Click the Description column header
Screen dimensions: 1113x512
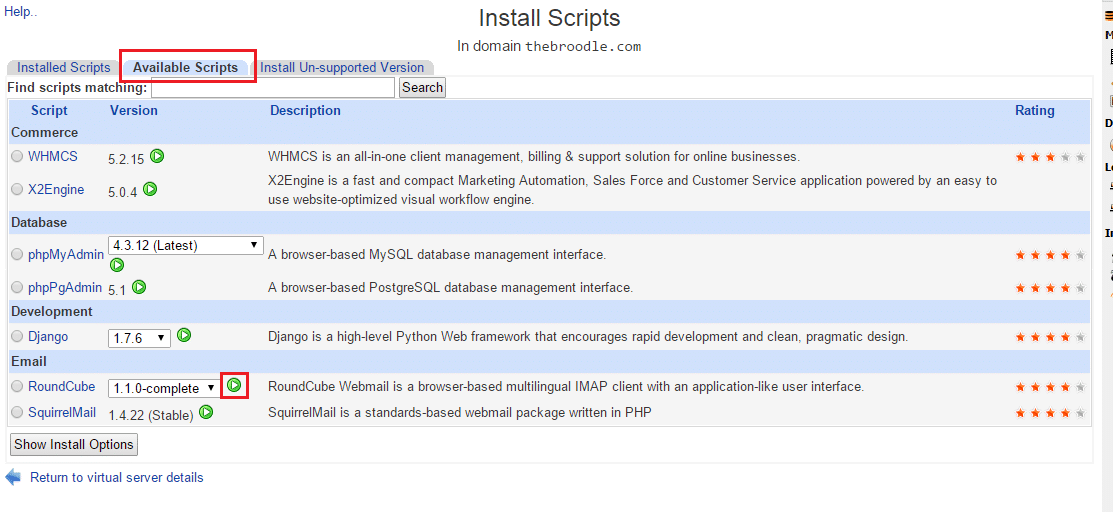305,110
